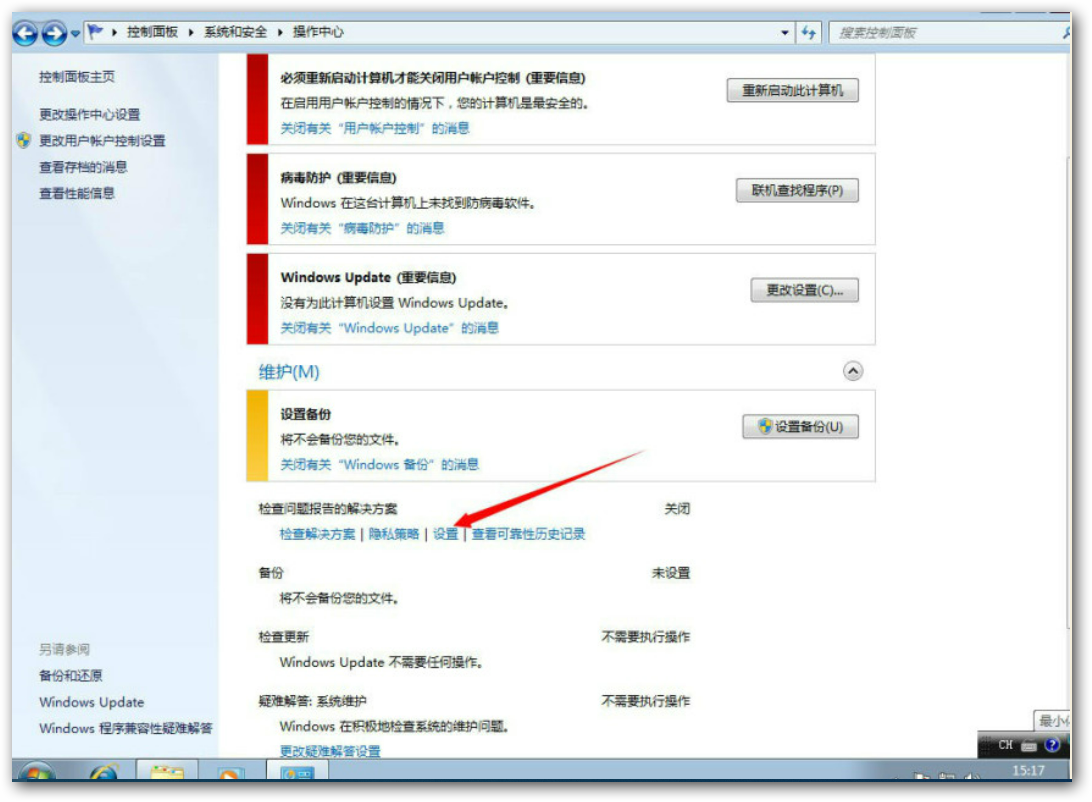Go back with the back arrow button
The height and width of the screenshot is (802, 1092).
[25, 32]
